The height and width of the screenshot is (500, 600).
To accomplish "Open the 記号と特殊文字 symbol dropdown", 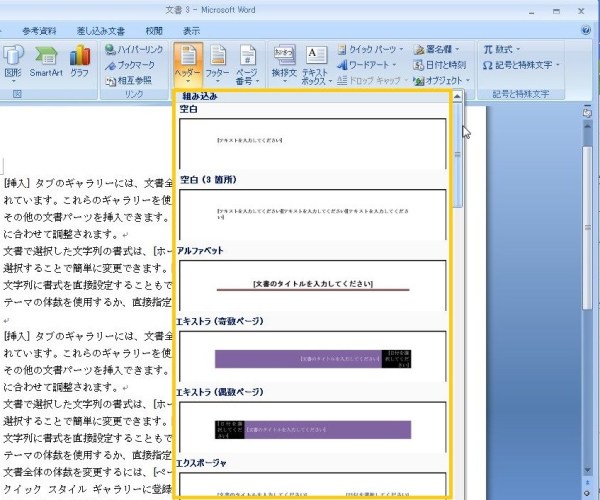I will 520,64.
